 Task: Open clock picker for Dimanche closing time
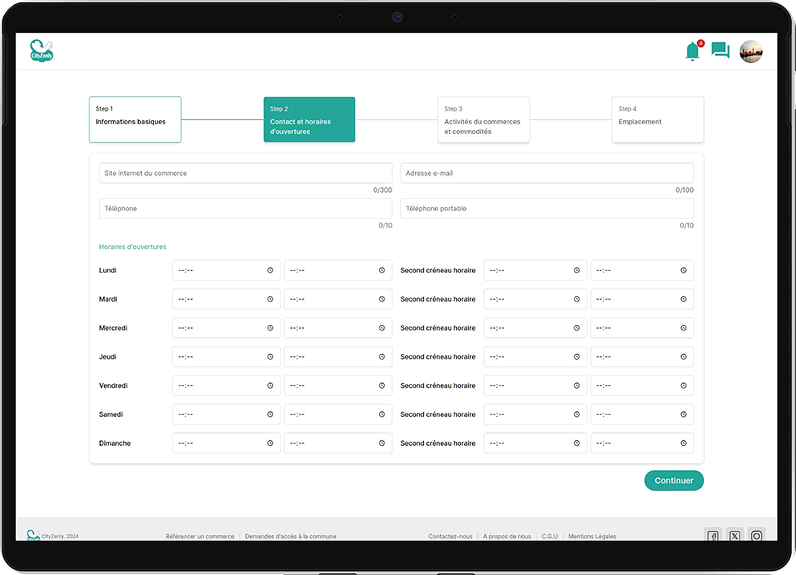point(382,444)
